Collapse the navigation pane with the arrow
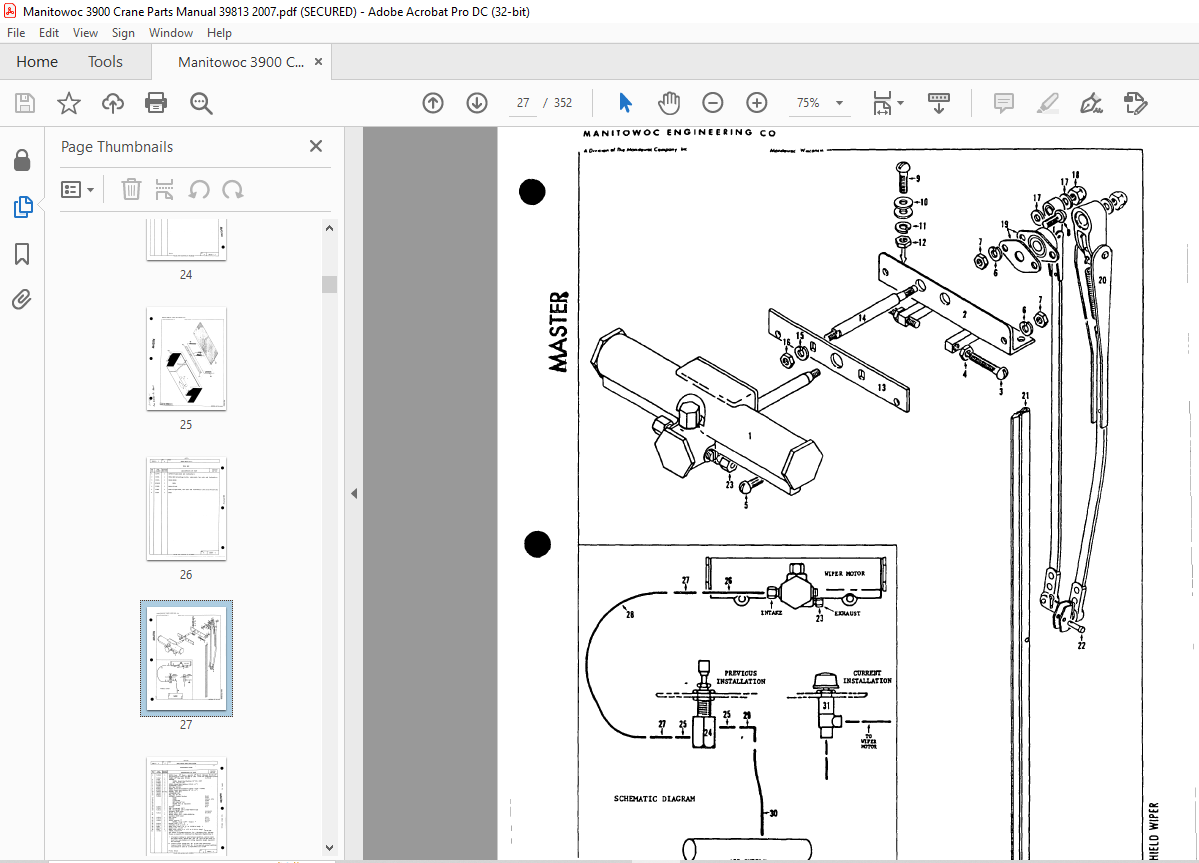 pos(354,494)
